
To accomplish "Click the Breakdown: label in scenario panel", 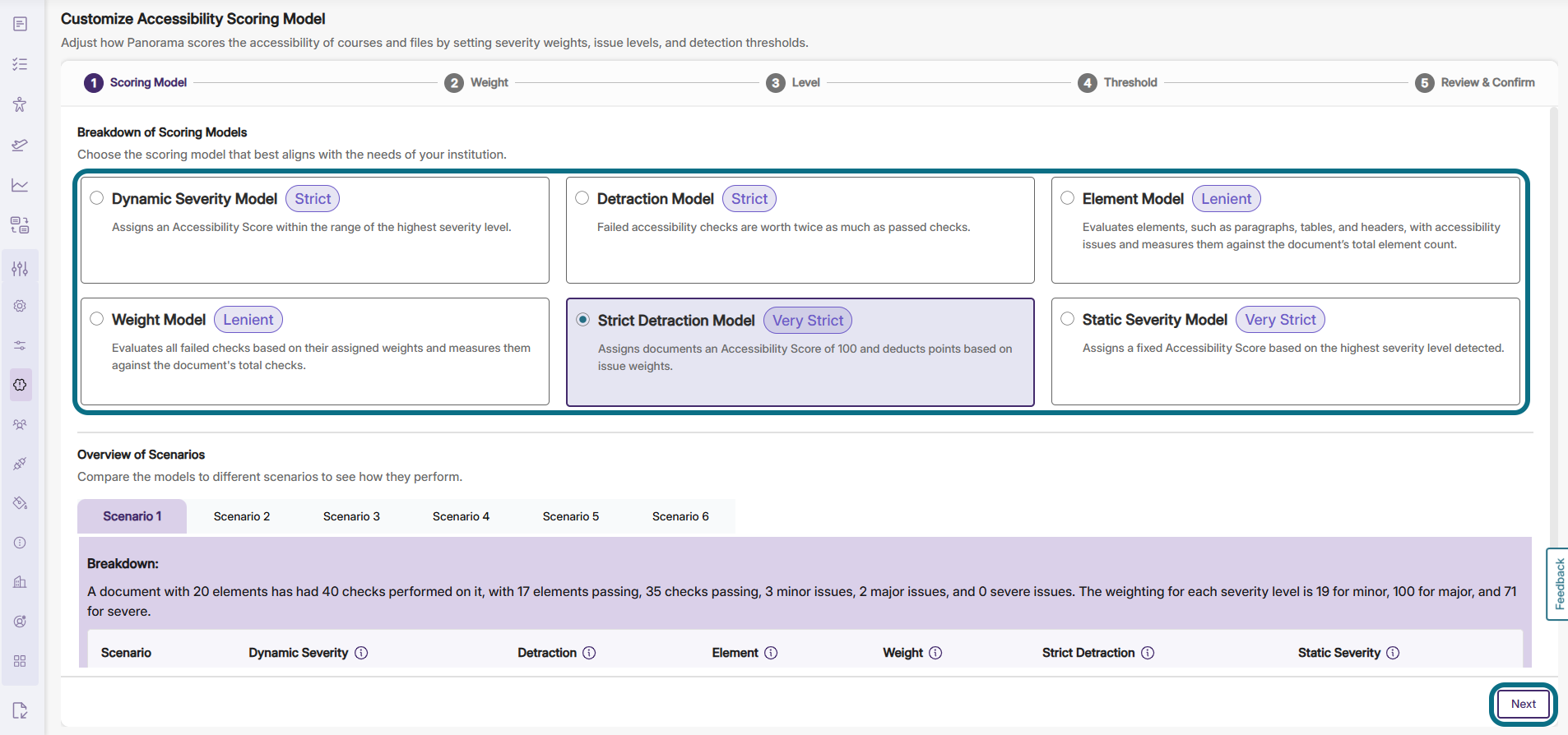I will pos(123,564).
